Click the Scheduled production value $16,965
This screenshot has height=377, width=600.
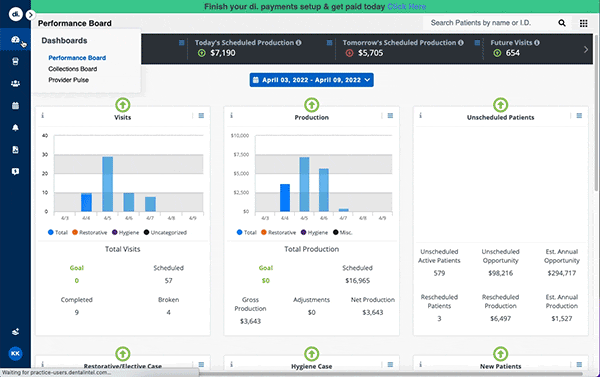(357, 281)
